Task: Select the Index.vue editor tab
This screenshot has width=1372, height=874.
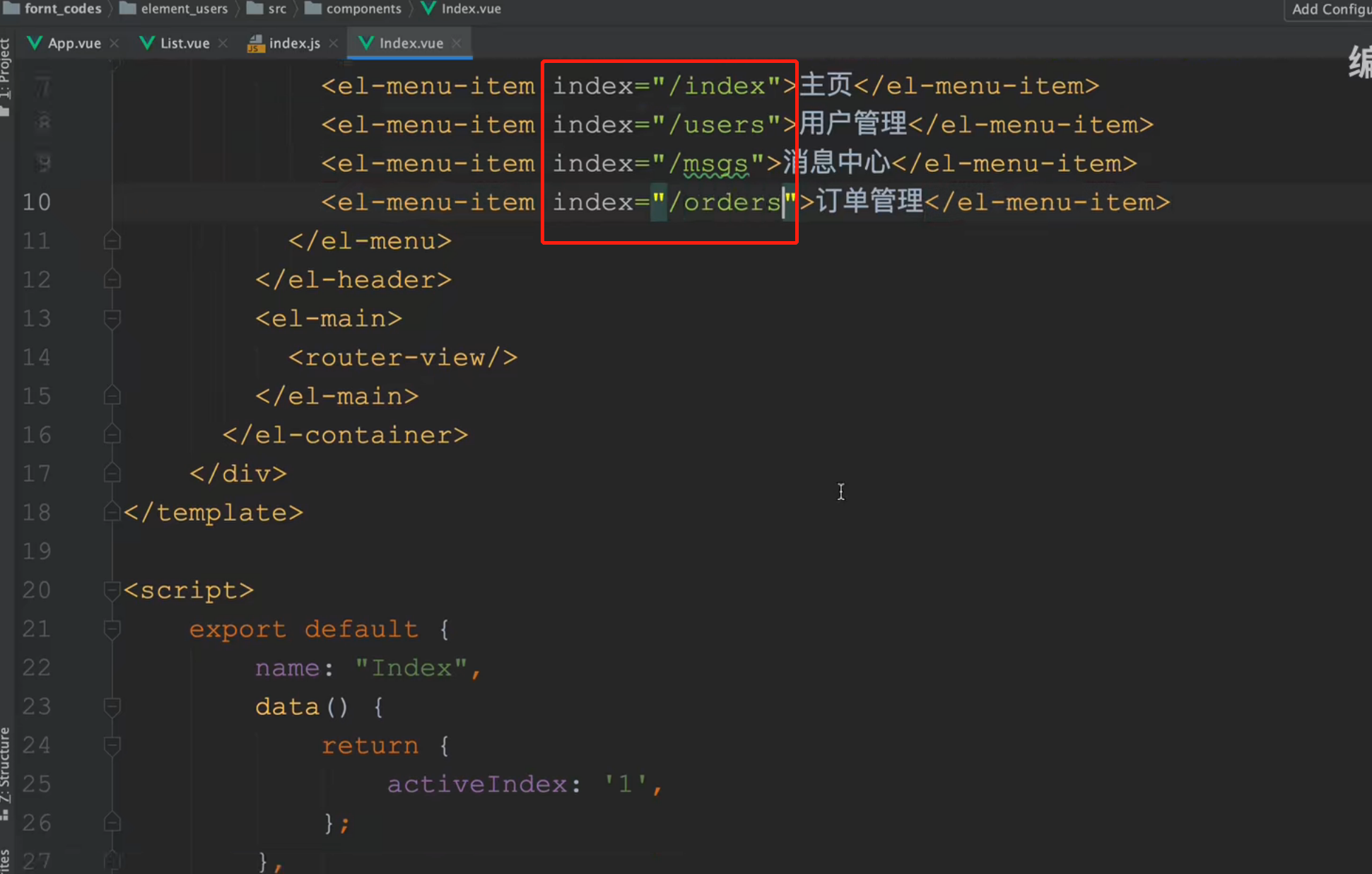Action: coord(411,43)
